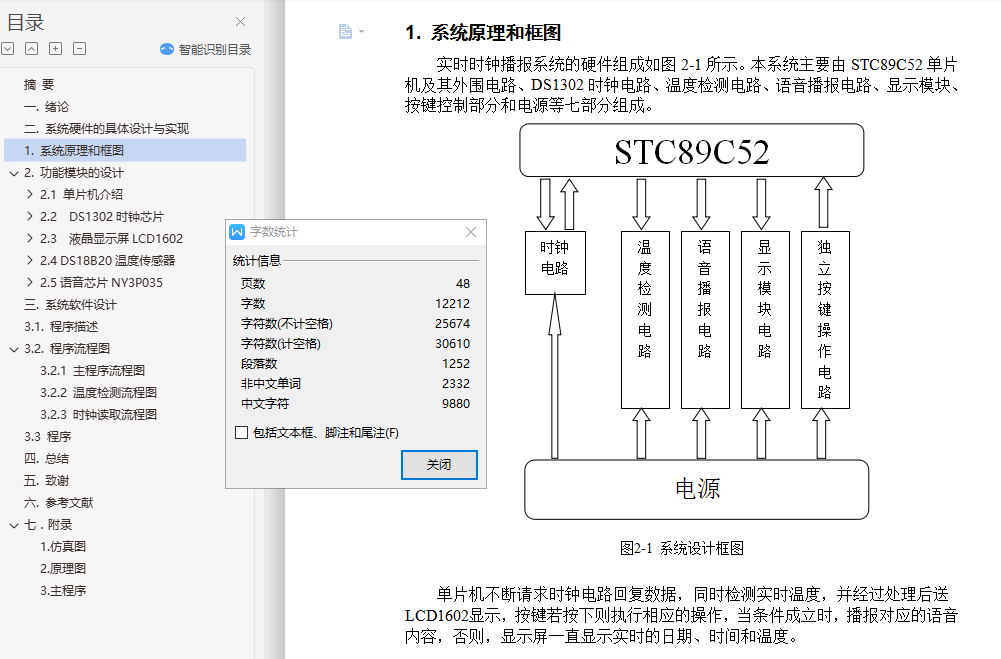Click the 显示模块电路 box in diagram
This screenshot has width=1001, height=659.
pos(765,319)
